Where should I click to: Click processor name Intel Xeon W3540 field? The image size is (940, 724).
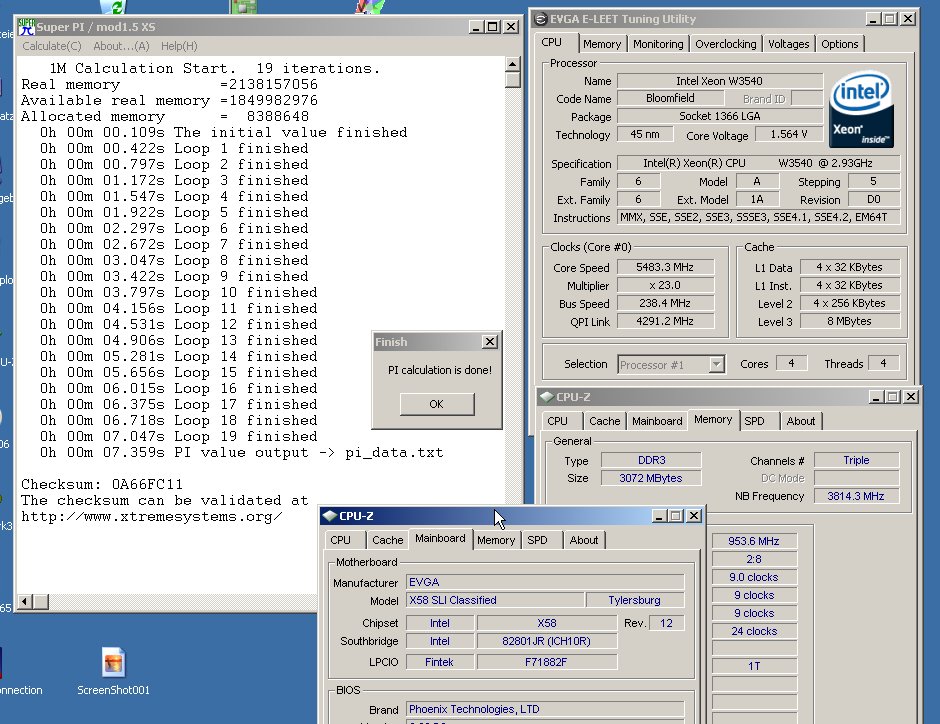pyautogui.click(x=719, y=81)
